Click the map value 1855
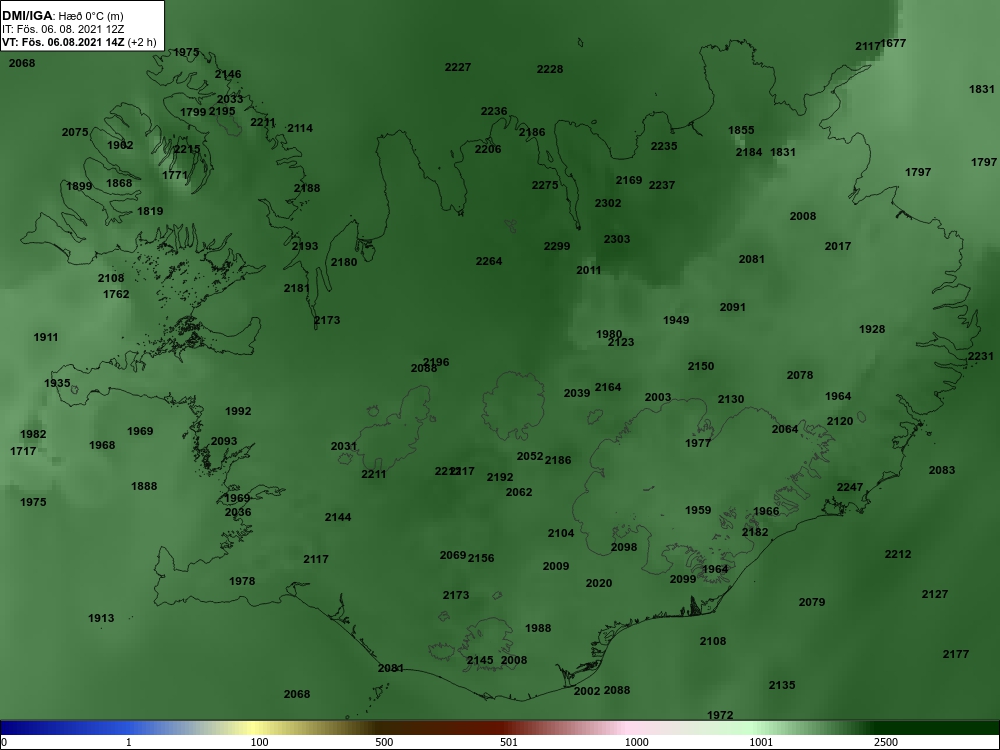Image resolution: width=1000 pixels, height=750 pixels. point(741,130)
